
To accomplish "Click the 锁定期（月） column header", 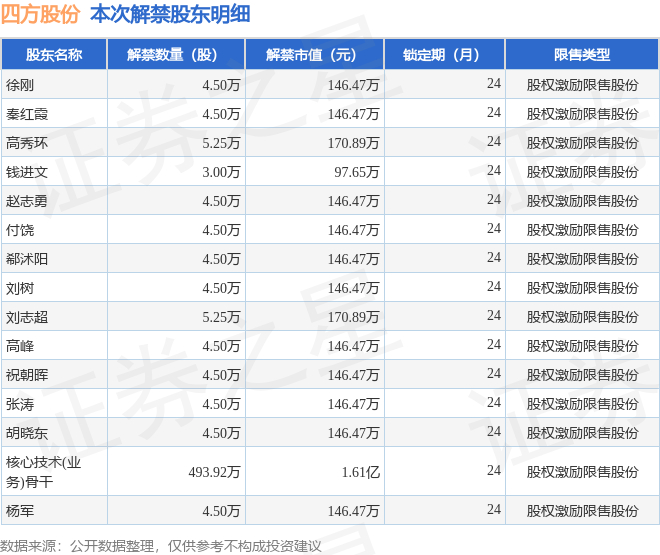I will pos(445,54).
